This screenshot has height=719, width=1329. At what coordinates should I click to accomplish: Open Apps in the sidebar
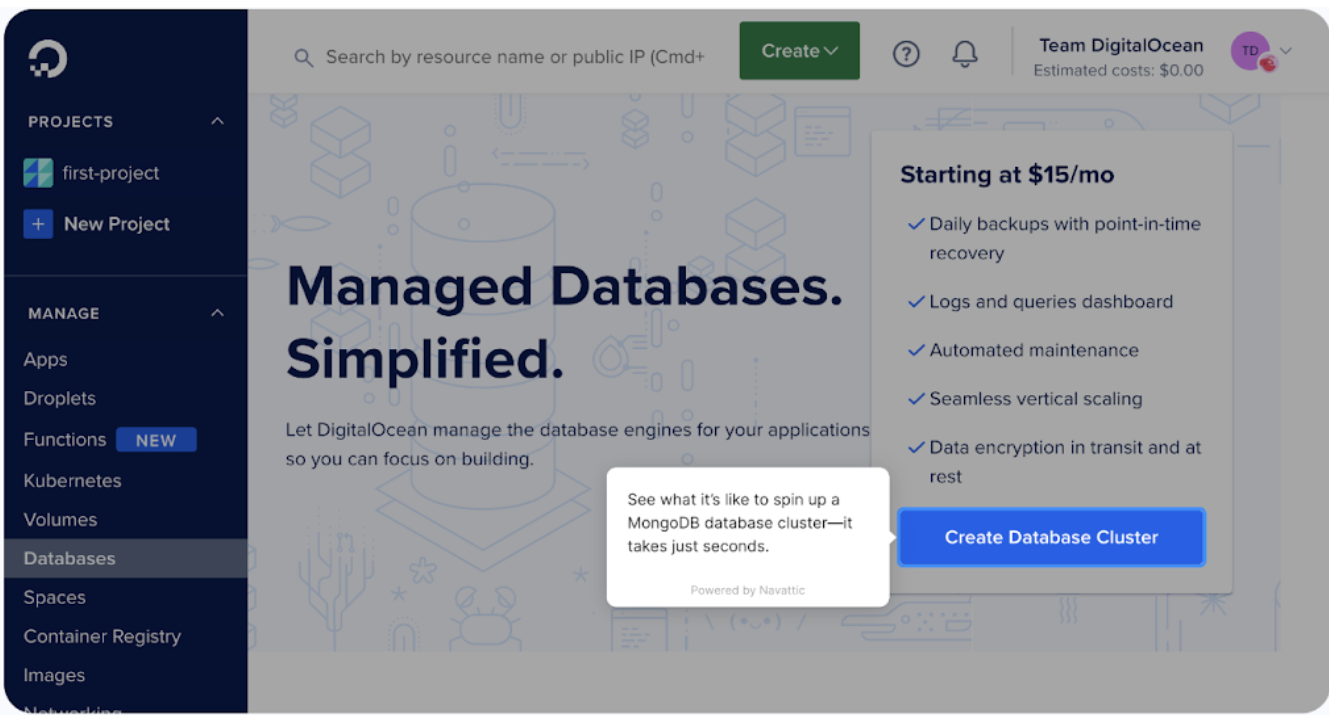tap(46, 360)
